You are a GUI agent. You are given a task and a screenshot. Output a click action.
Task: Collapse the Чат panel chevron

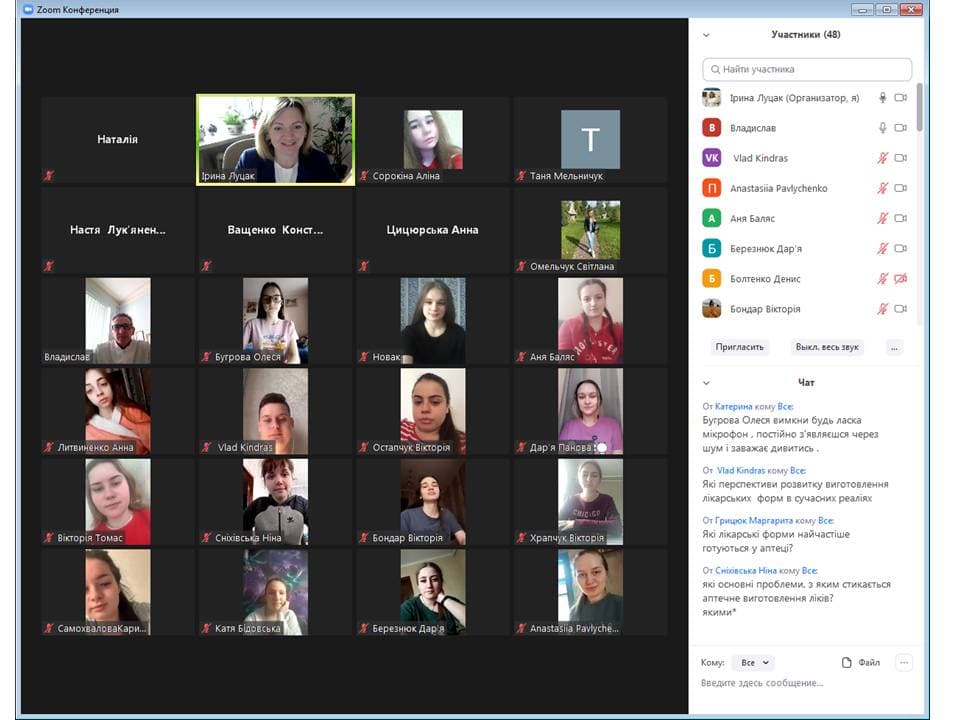click(x=706, y=383)
